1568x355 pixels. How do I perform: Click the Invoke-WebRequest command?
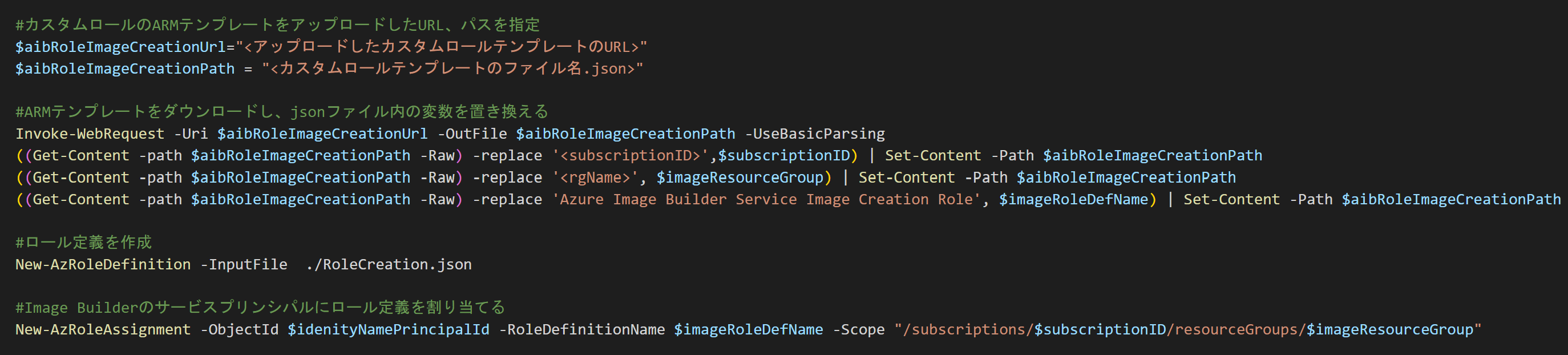[x=90, y=134]
